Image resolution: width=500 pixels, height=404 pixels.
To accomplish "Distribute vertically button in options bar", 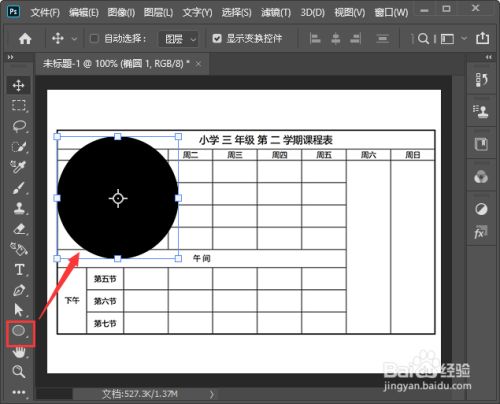I will pos(383,39).
